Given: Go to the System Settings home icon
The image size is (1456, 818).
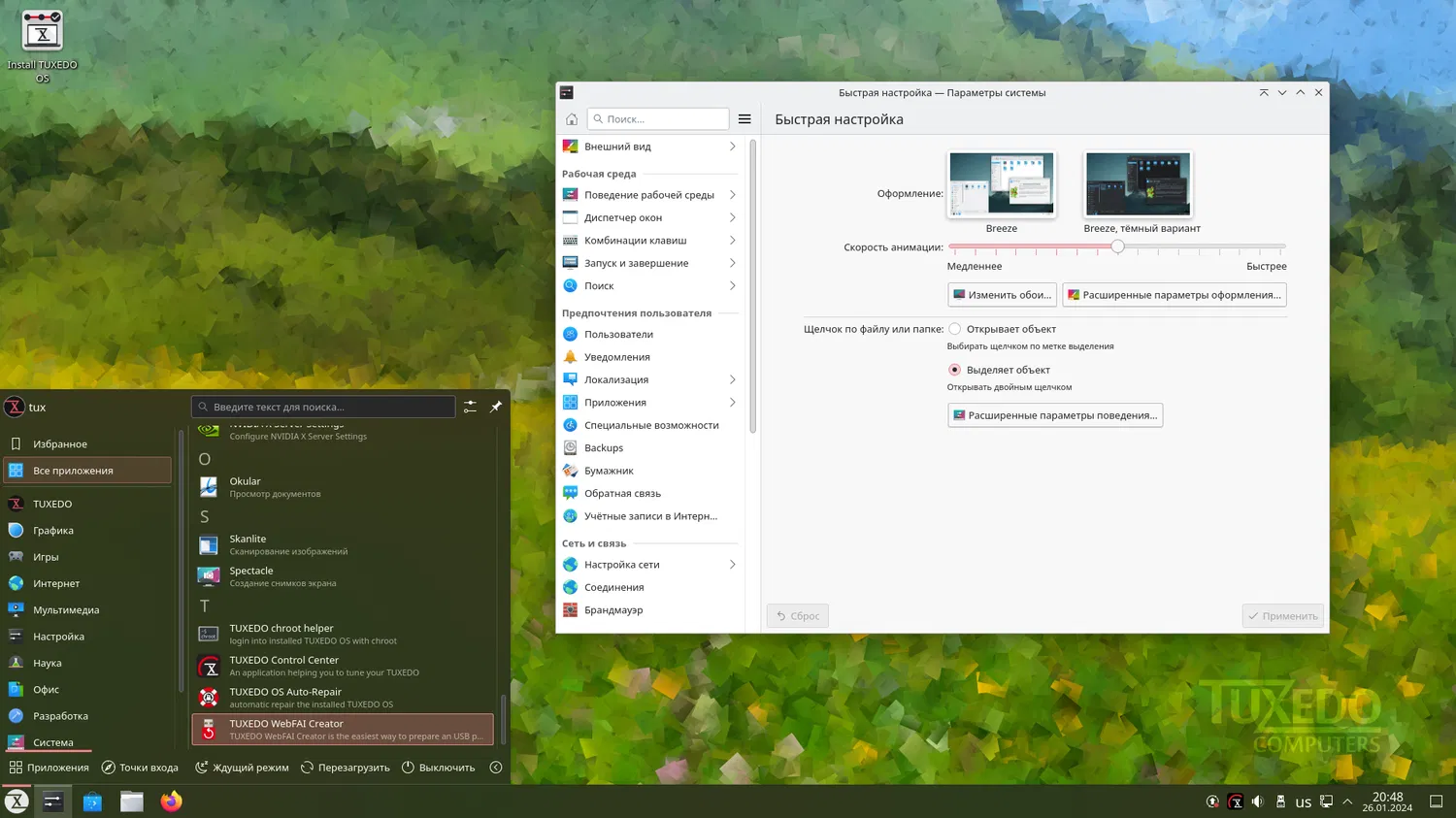Looking at the screenshot, I should pyautogui.click(x=572, y=119).
